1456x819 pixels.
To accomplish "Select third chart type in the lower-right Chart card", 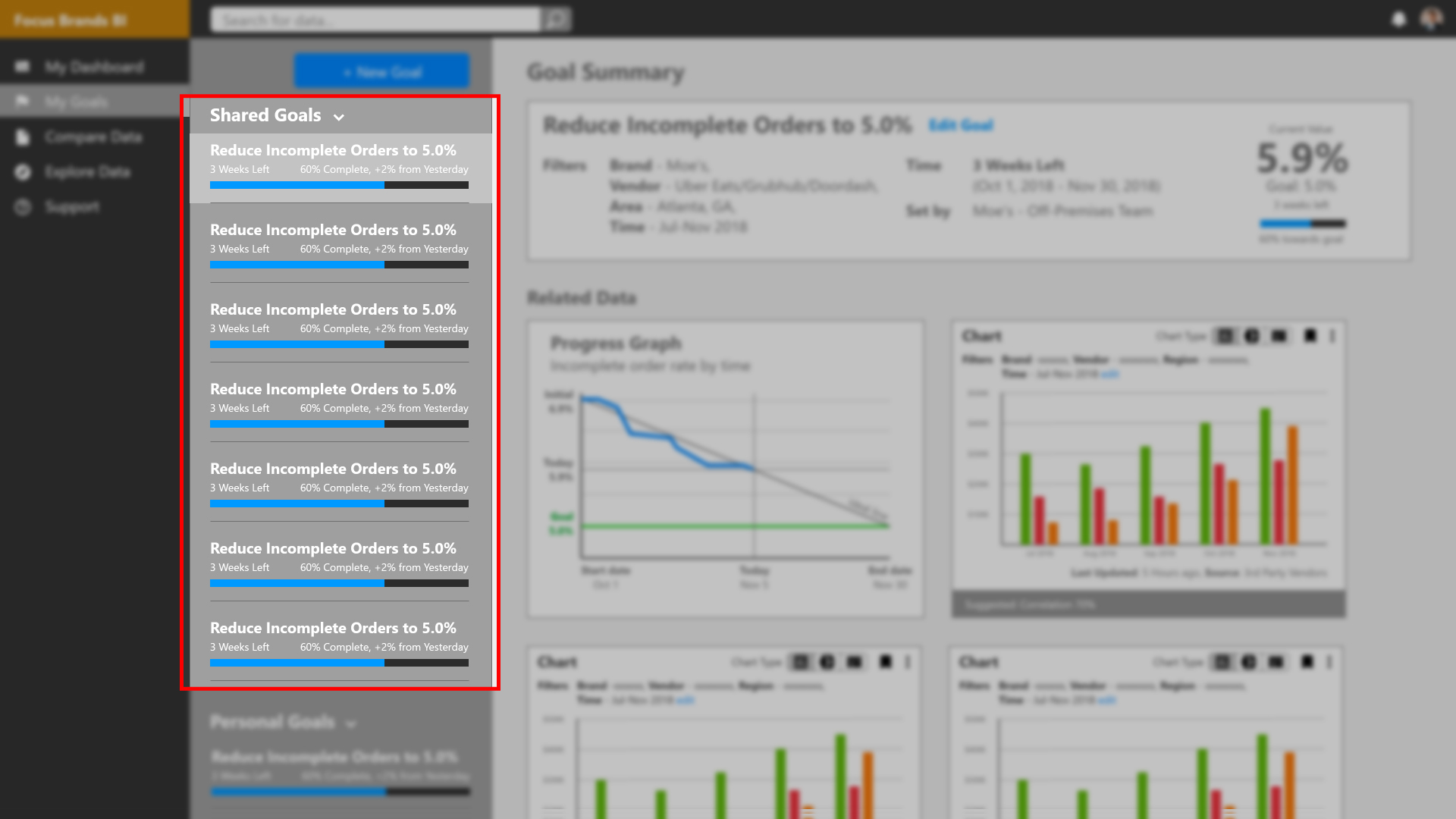I will click(1276, 662).
